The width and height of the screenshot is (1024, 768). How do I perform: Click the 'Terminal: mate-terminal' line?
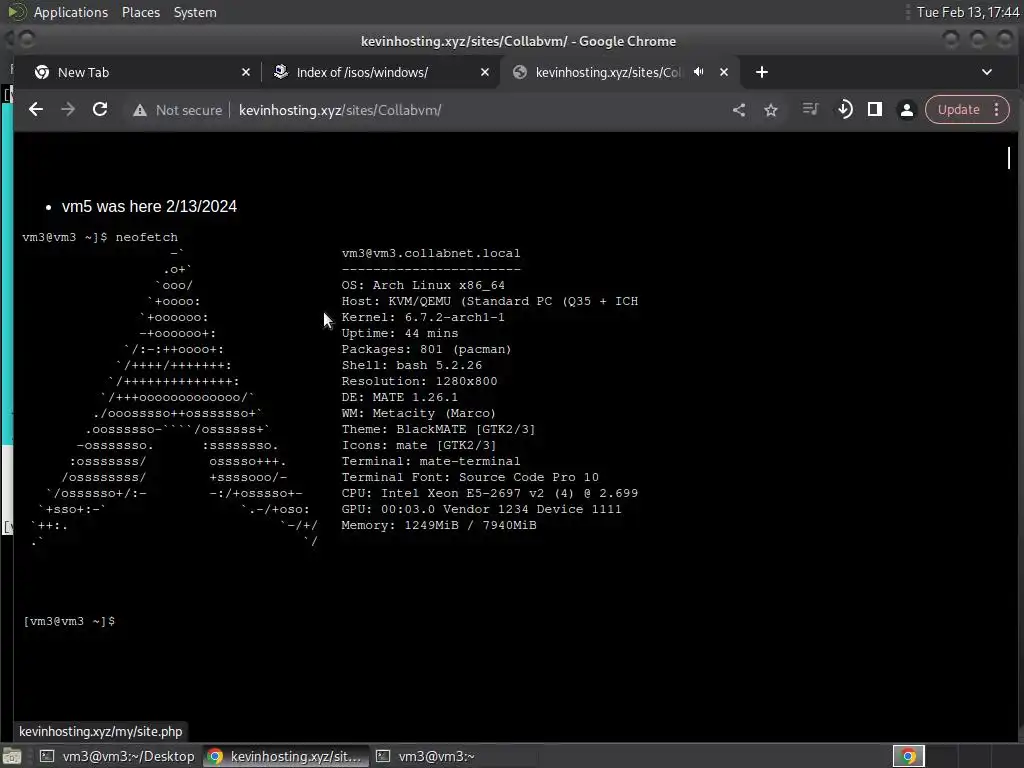(431, 461)
